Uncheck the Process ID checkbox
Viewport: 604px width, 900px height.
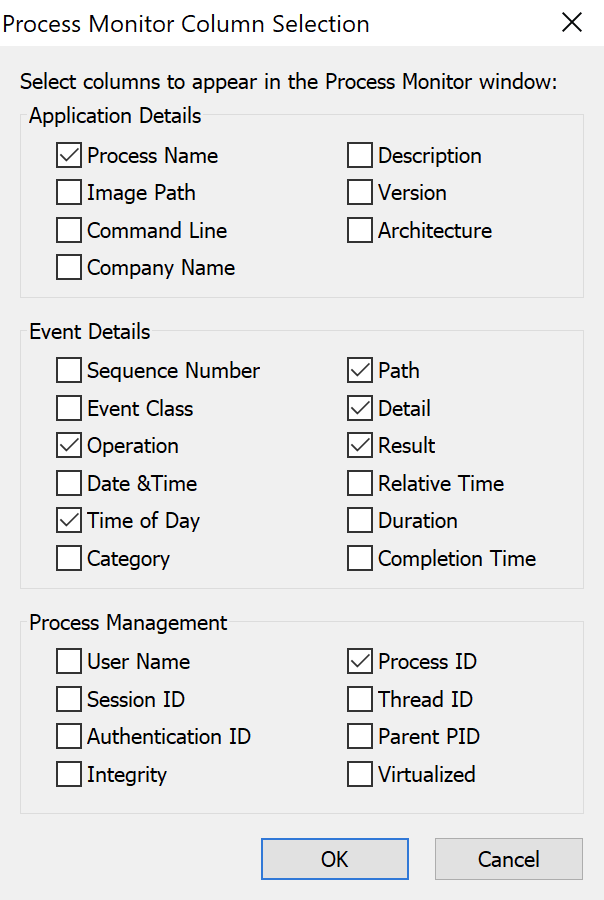pyautogui.click(x=360, y=662)
